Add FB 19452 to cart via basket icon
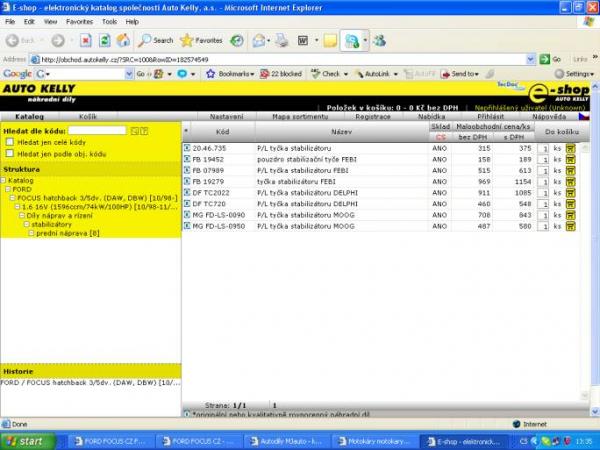This screenshot has height=450, width=600. (x=570, y=159)
